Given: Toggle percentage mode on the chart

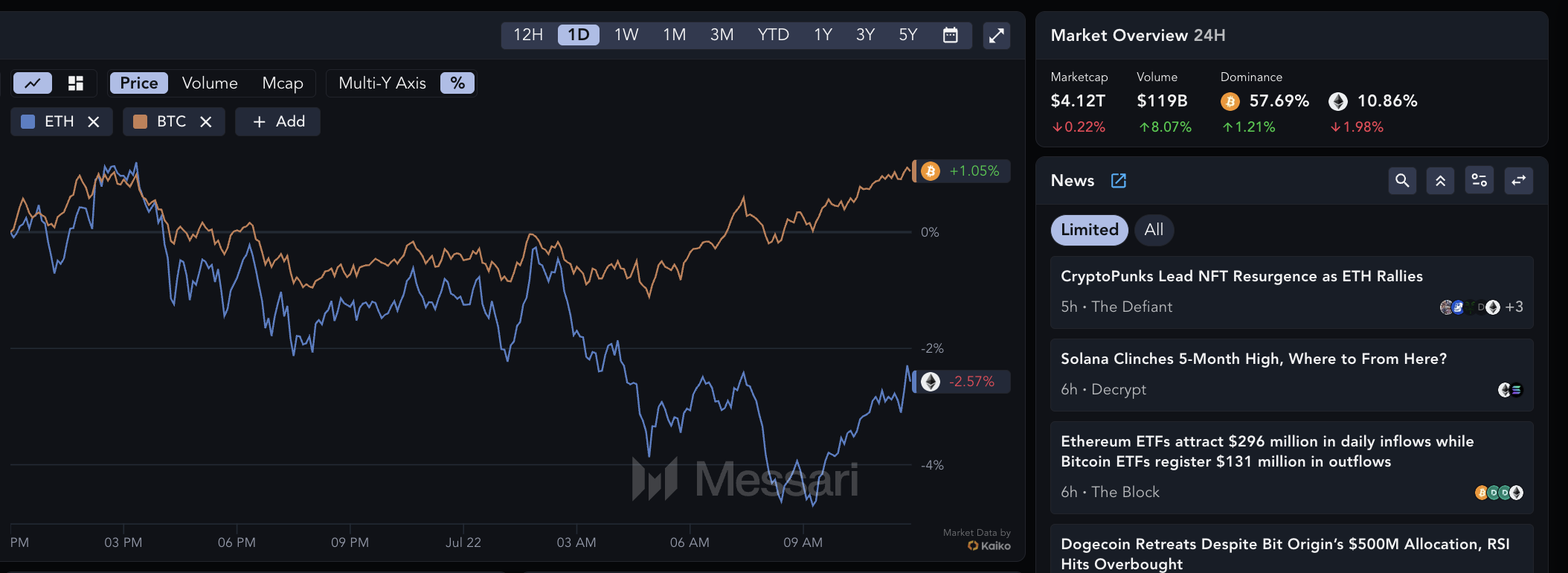Looking at the screenshot, I should (x=457, y=83).
